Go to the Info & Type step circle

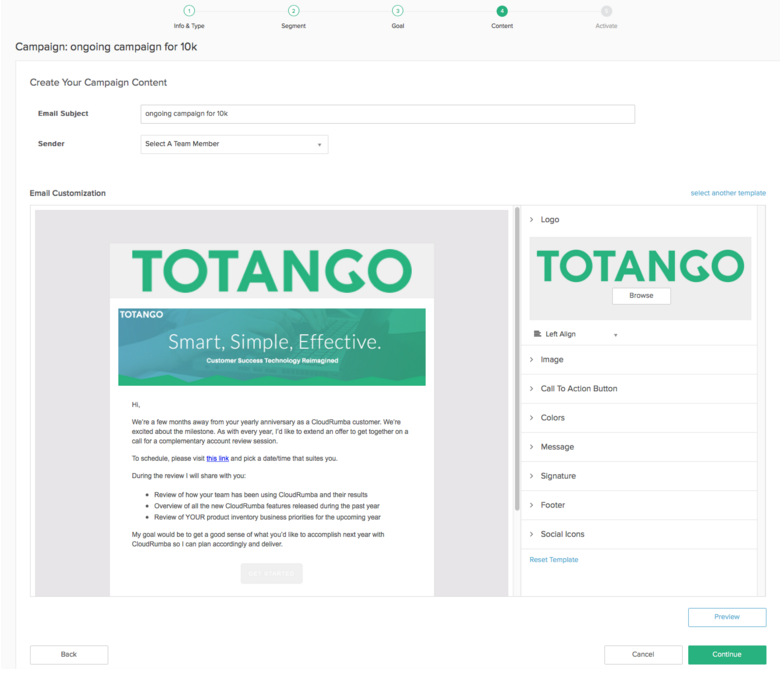click(x=189, y=10)
